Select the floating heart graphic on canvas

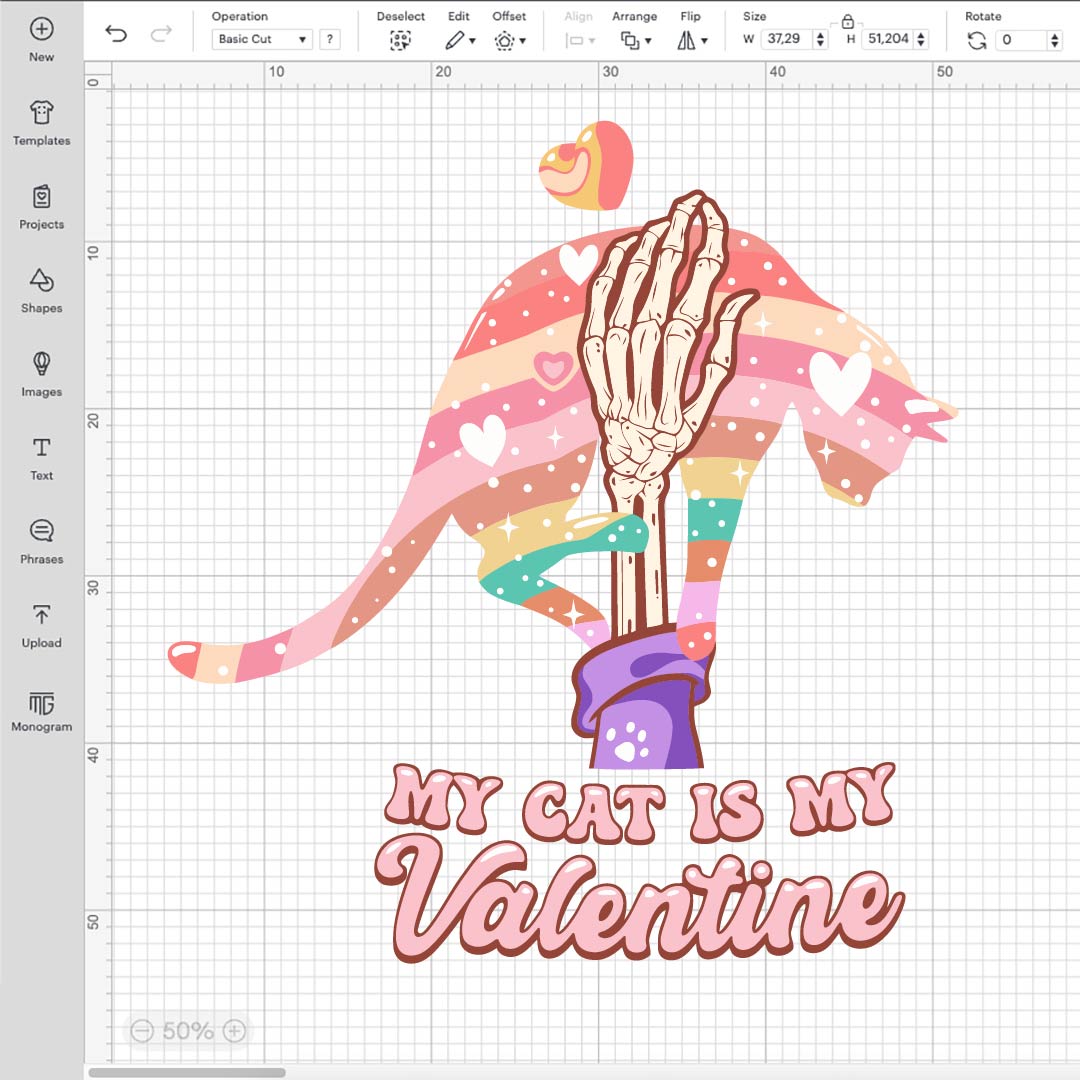[586, 166]
